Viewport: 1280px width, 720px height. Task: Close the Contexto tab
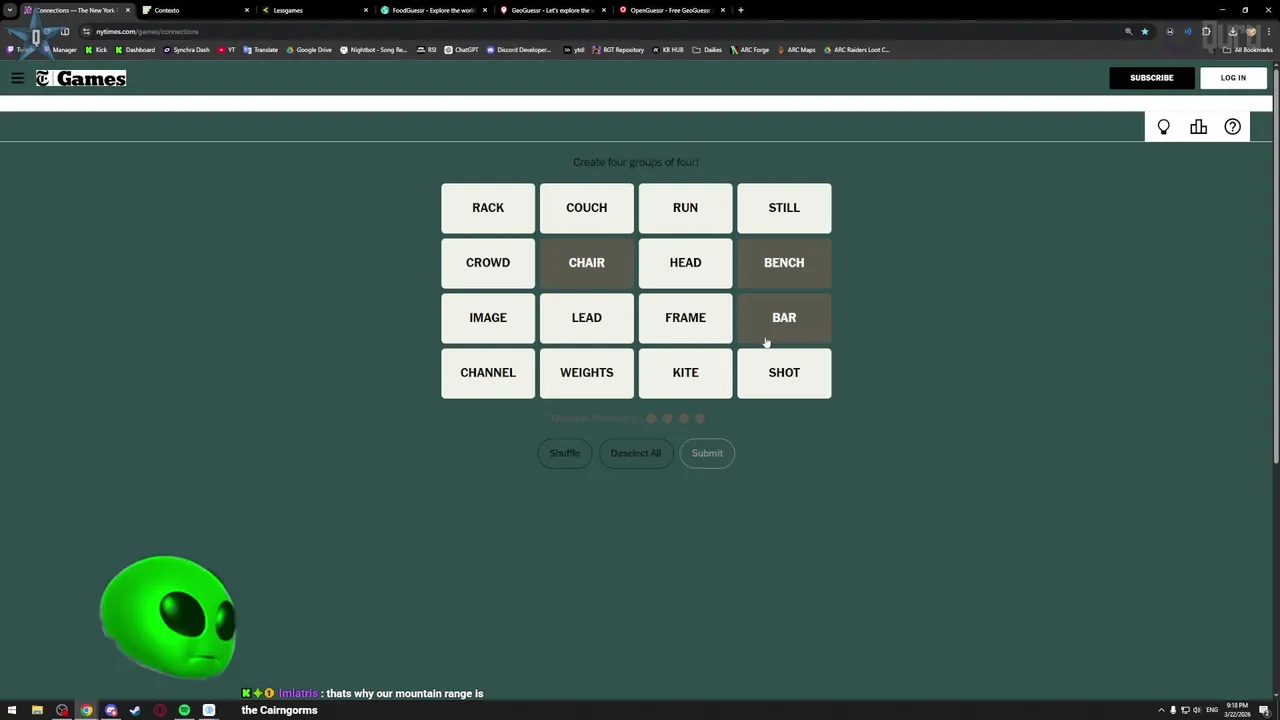[247, 10]
